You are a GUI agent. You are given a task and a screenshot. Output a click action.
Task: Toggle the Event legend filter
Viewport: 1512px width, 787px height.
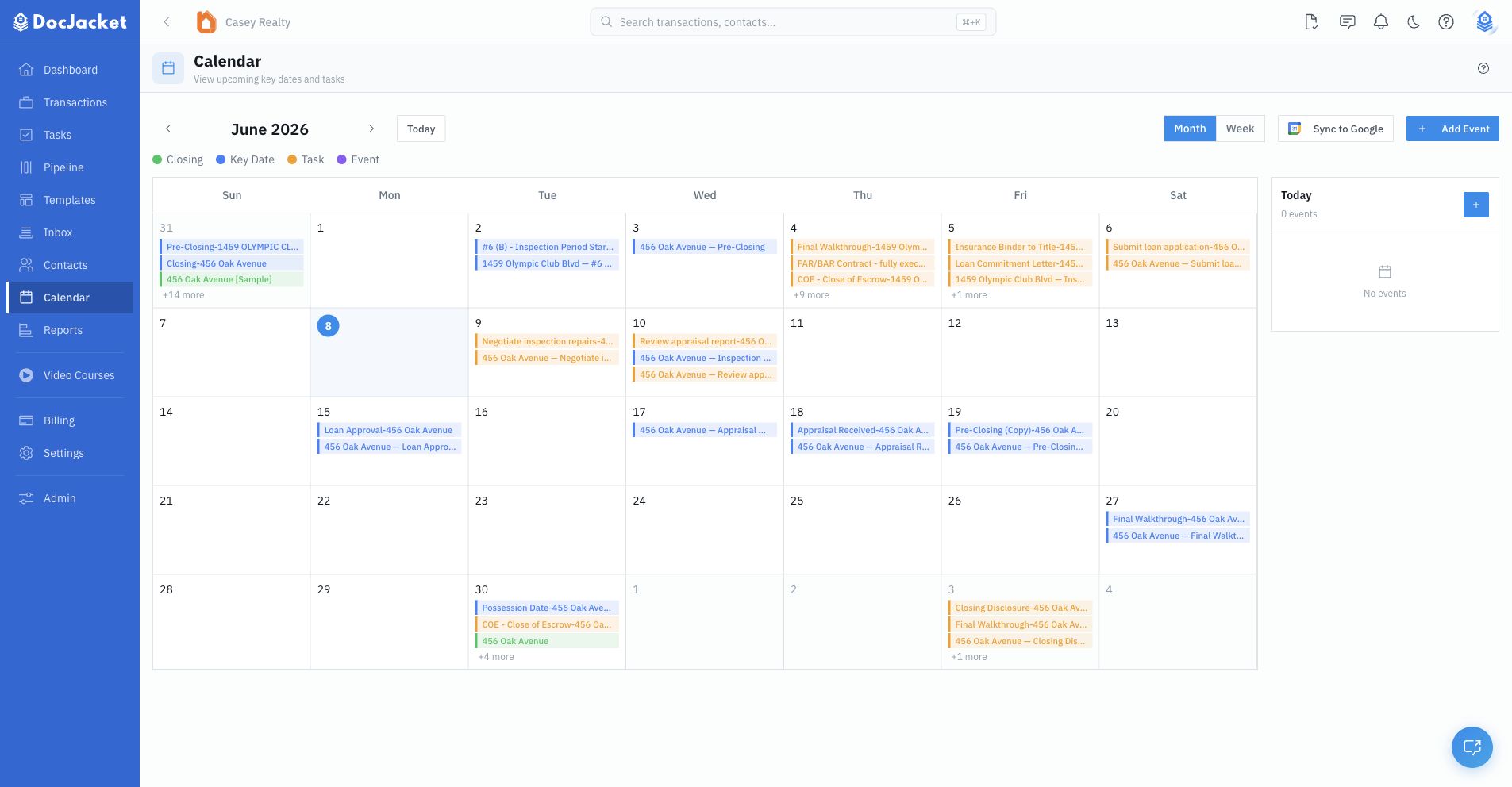[359, 159]
